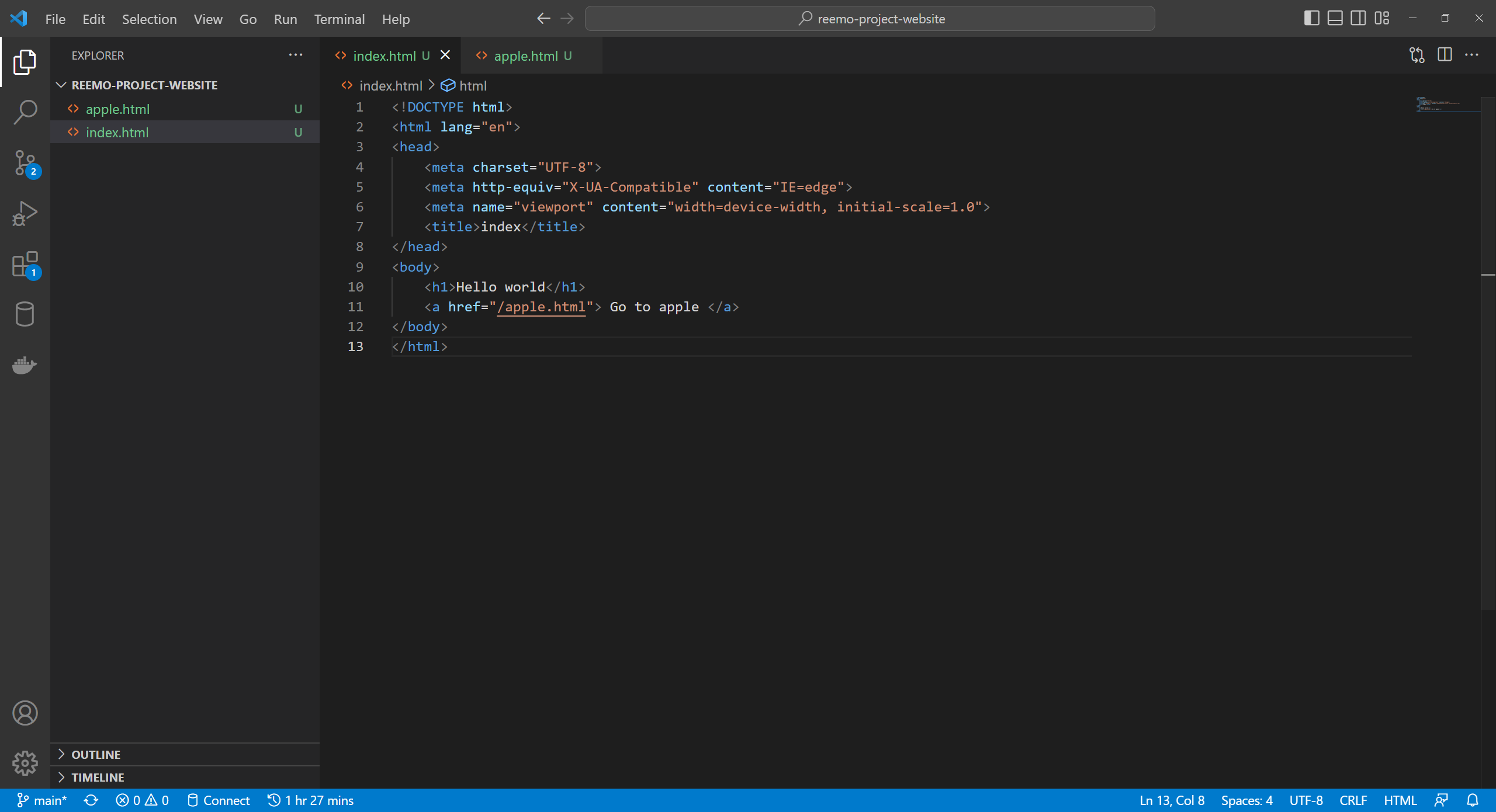
Task: Open the database cylinder view icon
Action: [25, 314]
